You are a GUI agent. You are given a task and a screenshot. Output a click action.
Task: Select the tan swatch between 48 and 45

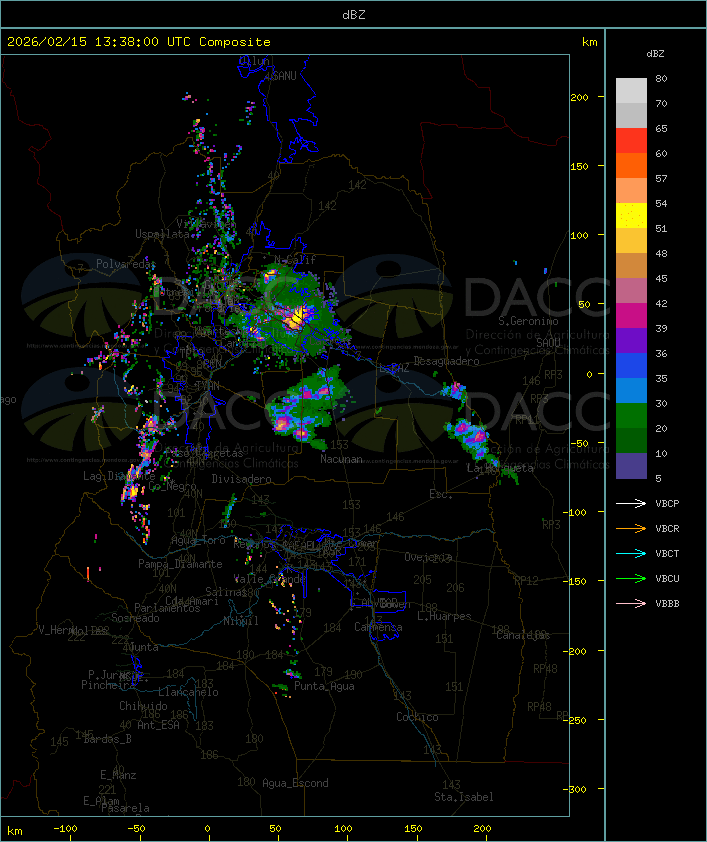(631, 266)
